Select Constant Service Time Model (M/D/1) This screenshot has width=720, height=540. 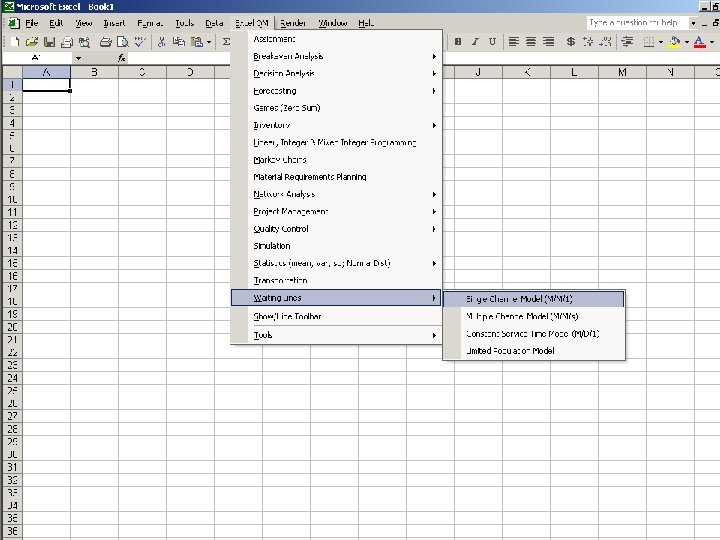[534, 334]
